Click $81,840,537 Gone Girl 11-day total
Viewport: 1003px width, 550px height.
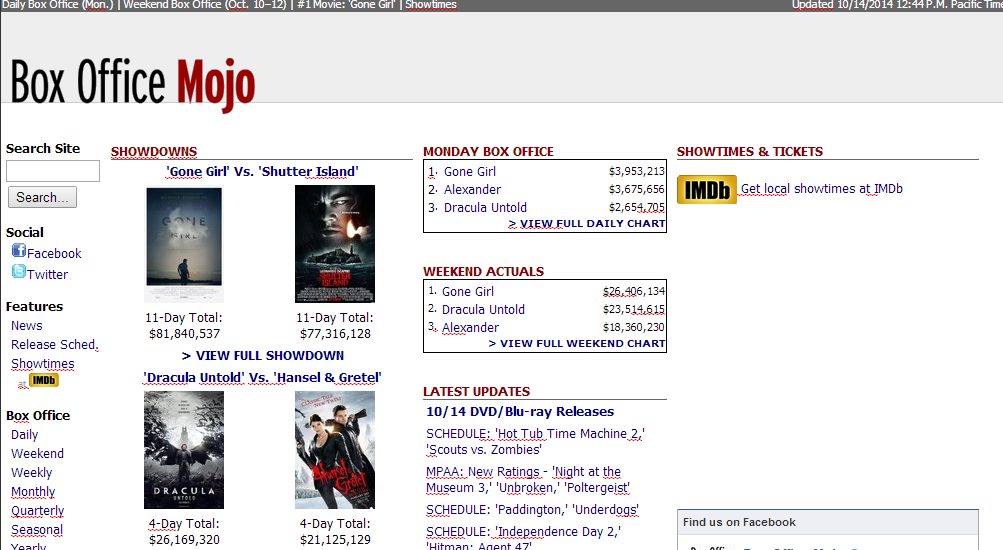pos(184,334)
